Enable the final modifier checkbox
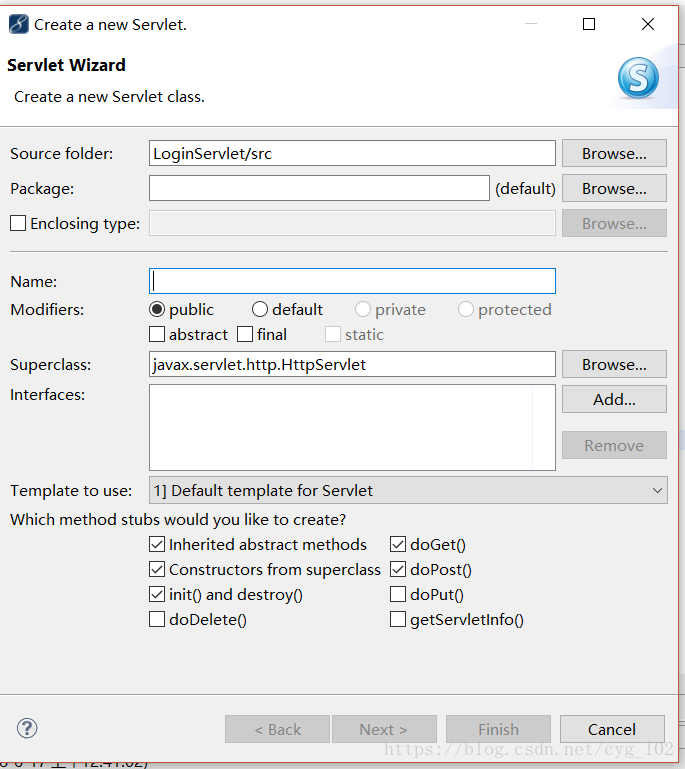The width and height of the screenshot is (685, 769). pos(245,334)
